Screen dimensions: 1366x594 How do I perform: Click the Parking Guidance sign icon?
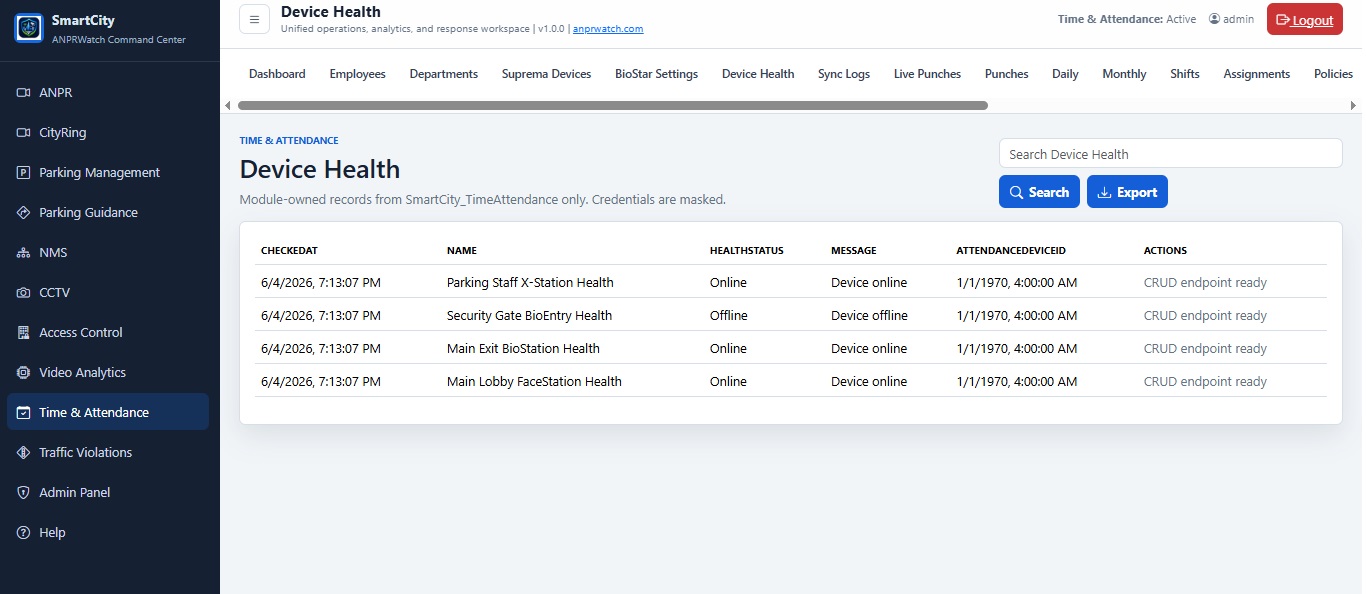pos(23,212)
